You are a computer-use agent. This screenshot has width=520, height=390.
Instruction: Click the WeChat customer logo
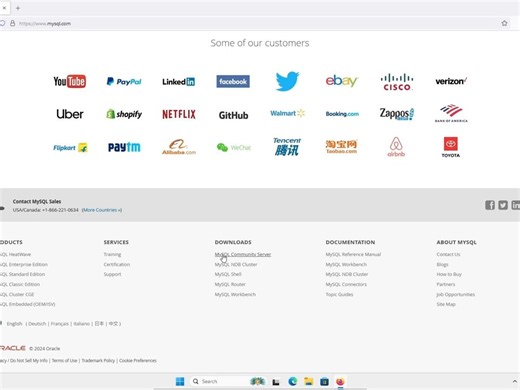(x=233, y=147)
